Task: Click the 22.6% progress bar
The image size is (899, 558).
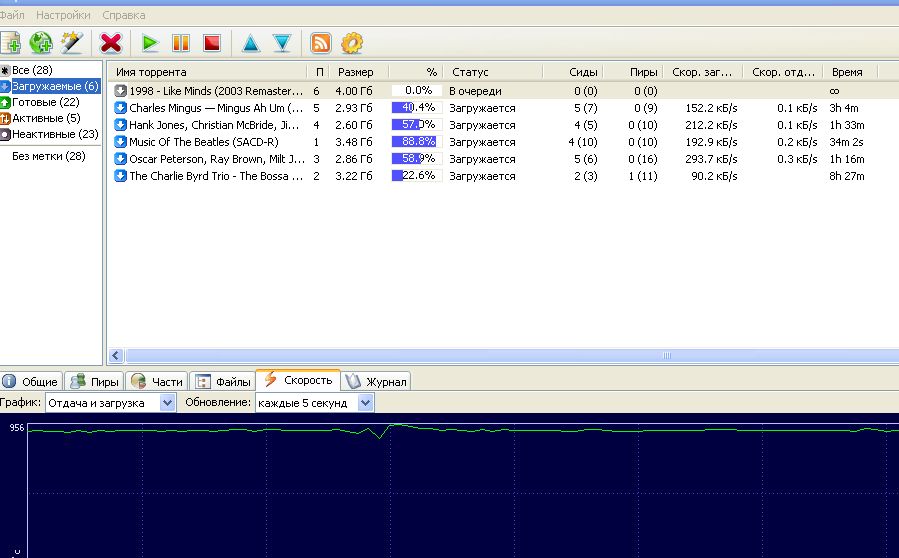Action: [x=417, y=176]
